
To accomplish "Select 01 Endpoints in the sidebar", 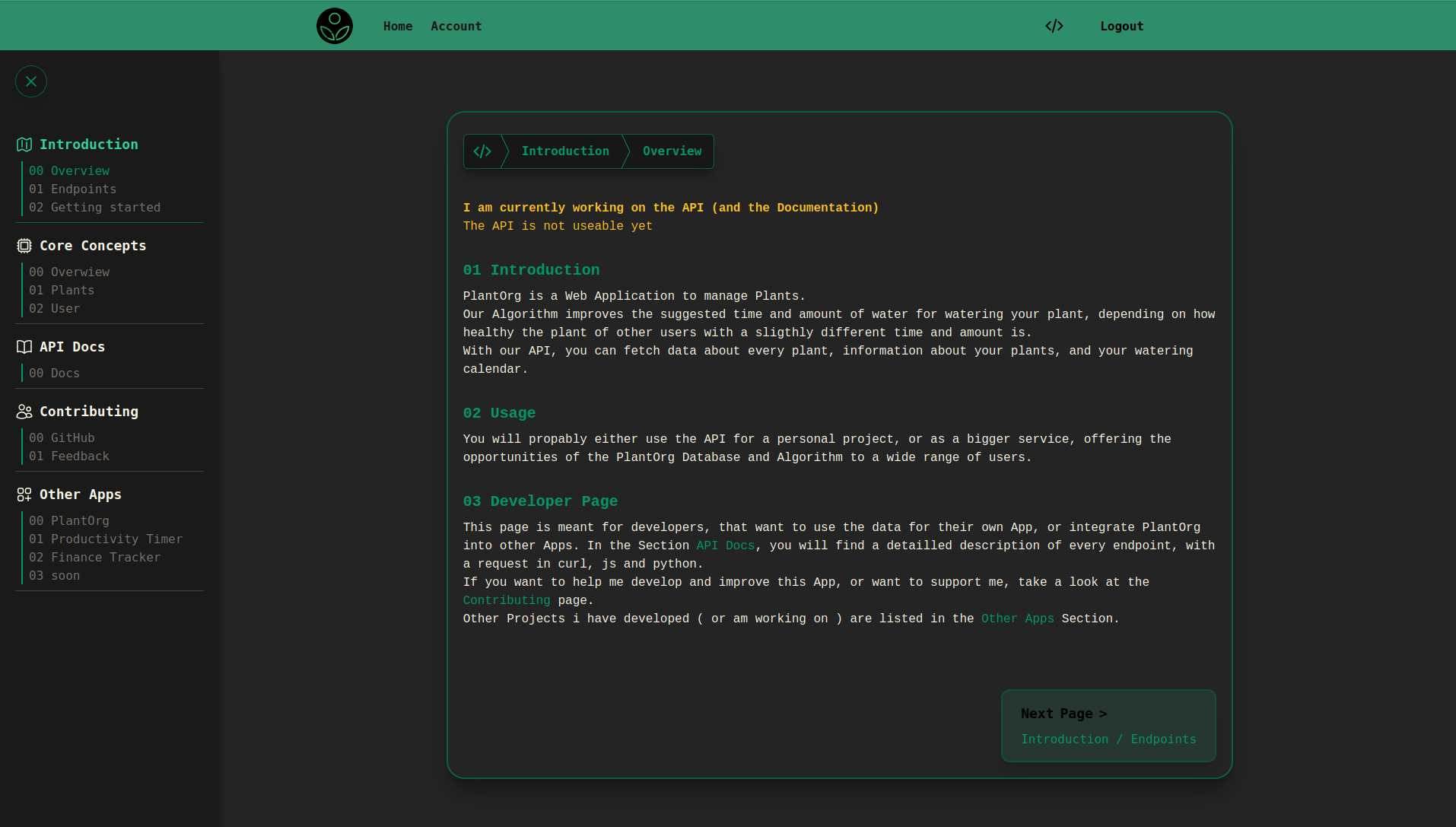I will (x=73, y=189).
